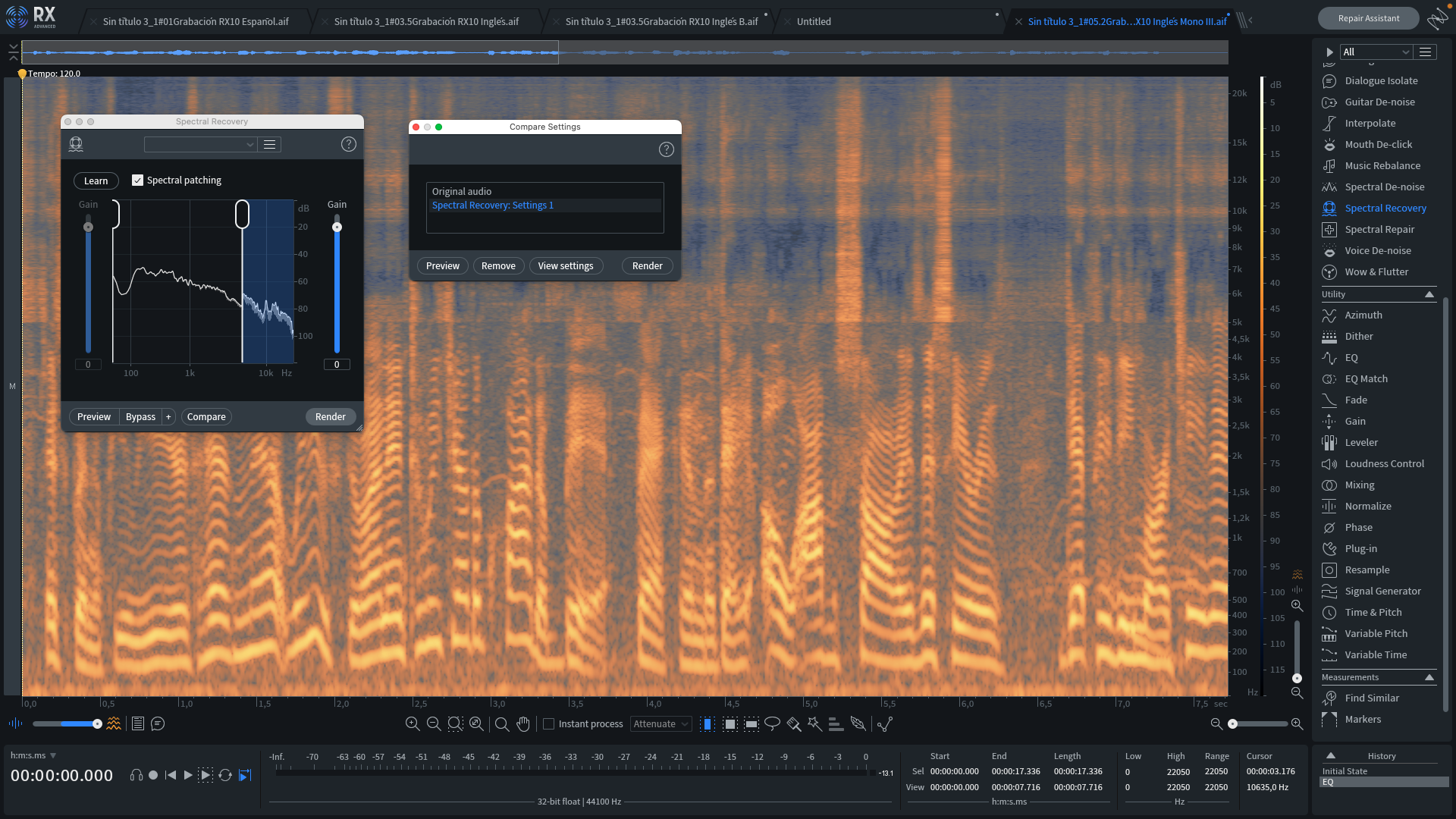Activate the Hand pan tool
Viewport: 1456px width, 819px height.
tap(523, 724)
